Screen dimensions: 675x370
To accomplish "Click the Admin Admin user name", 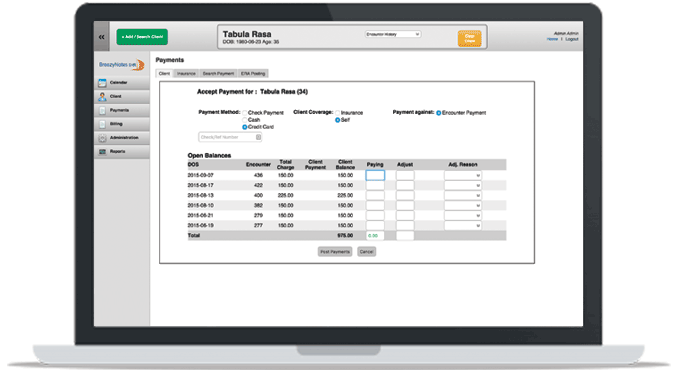I will (x=566, y=33).
